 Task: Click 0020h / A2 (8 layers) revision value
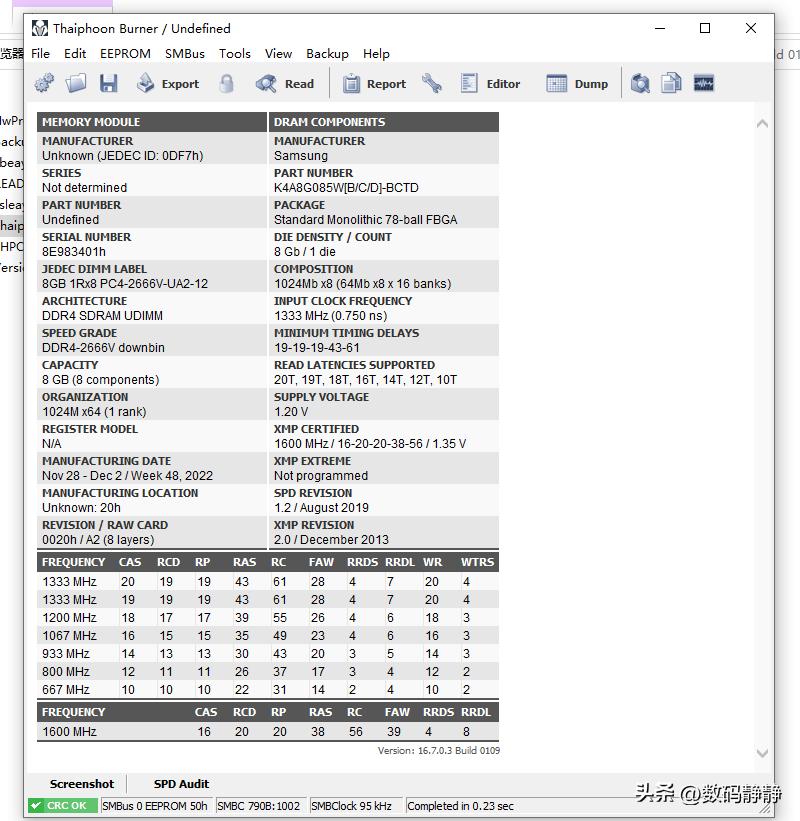click(98, 540)
